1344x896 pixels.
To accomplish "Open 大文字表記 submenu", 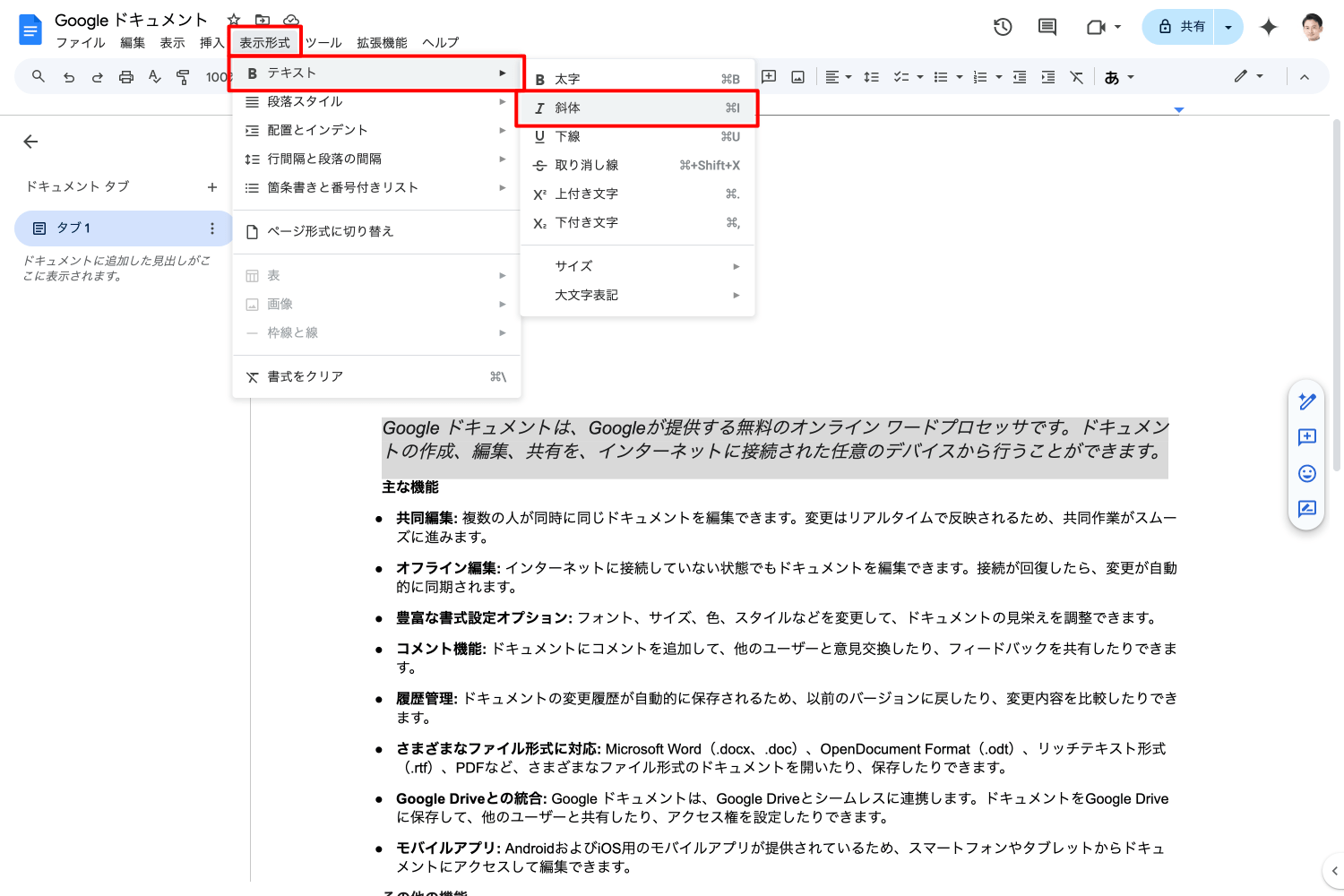I will point(637,295).
